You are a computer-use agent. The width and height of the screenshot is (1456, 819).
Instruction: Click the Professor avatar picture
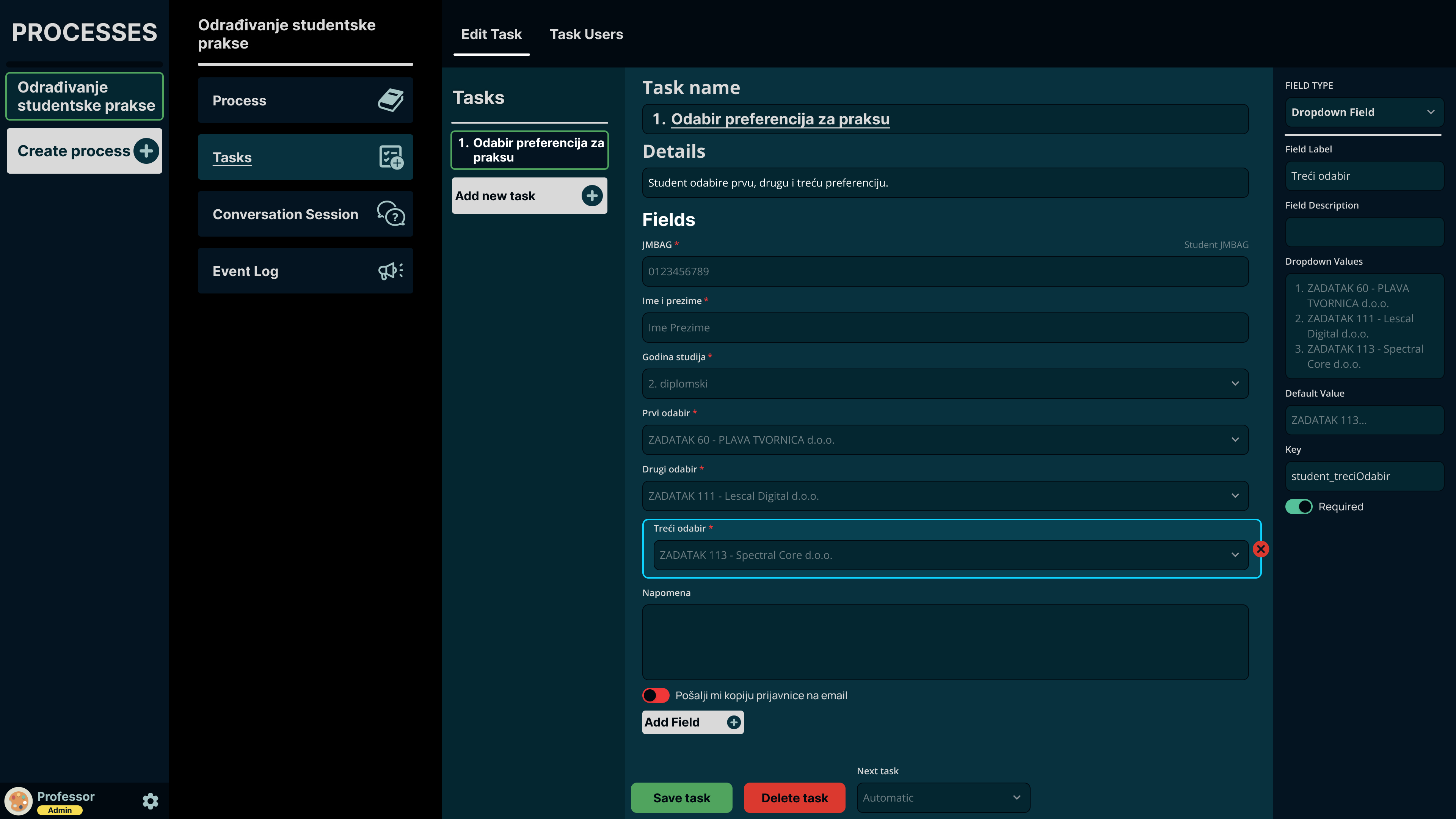pos(19,801)
